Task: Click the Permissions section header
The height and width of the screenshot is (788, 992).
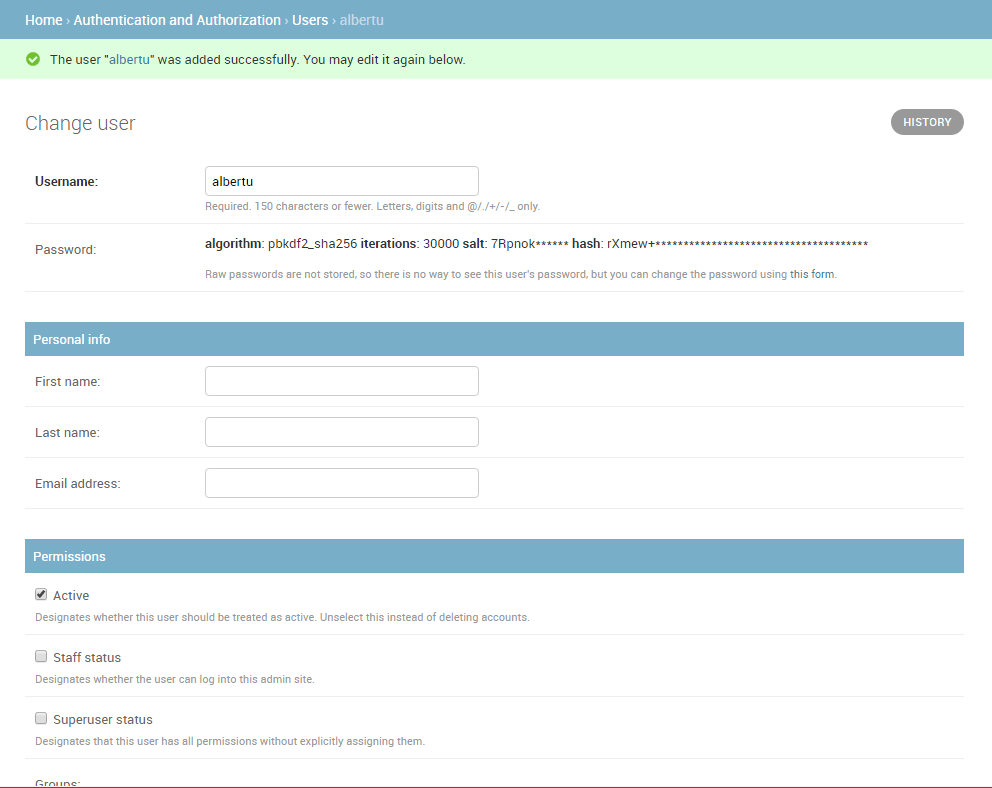Action: tap(69, 556)
